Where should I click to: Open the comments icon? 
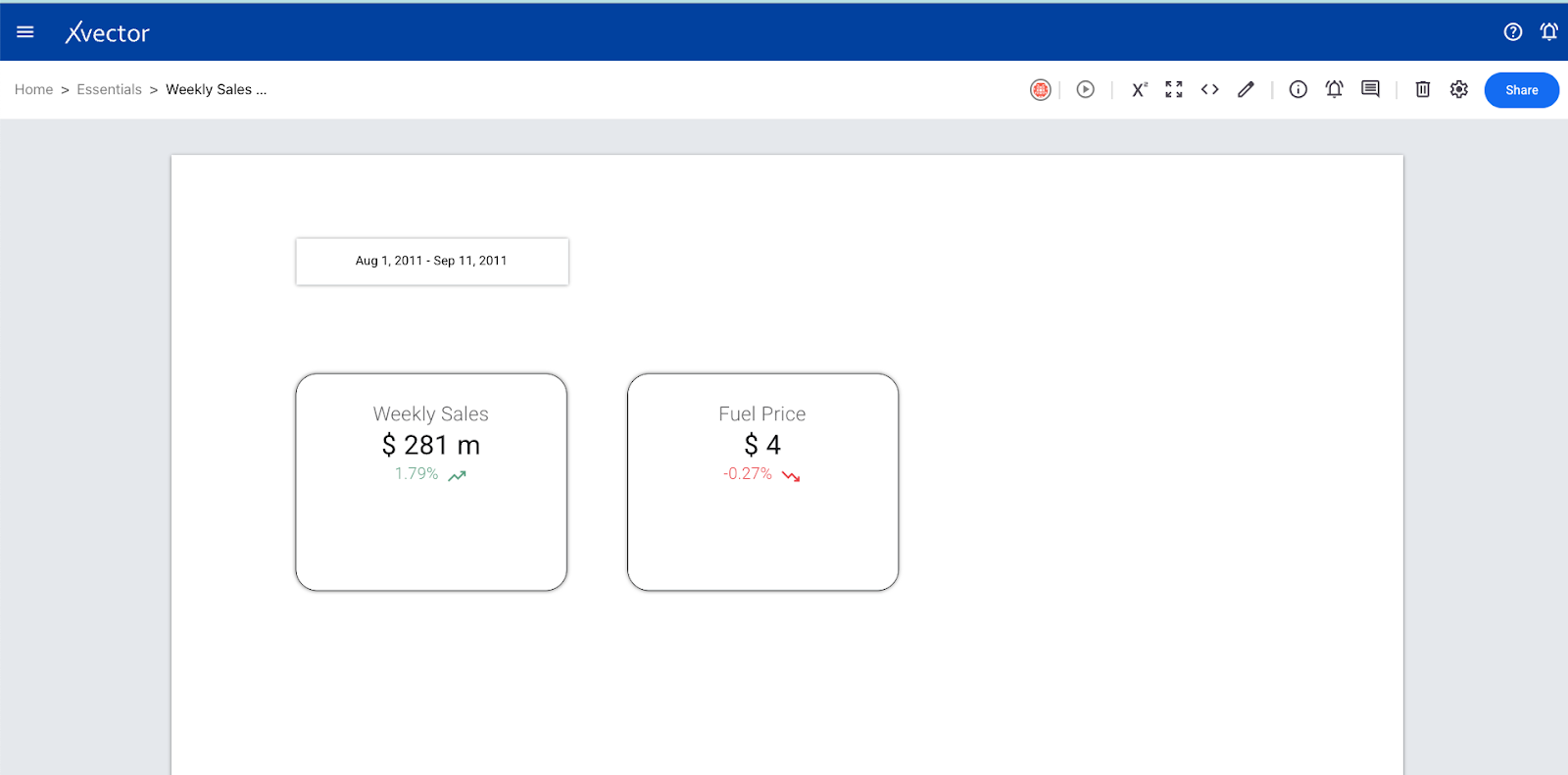tap(1370, 90)
